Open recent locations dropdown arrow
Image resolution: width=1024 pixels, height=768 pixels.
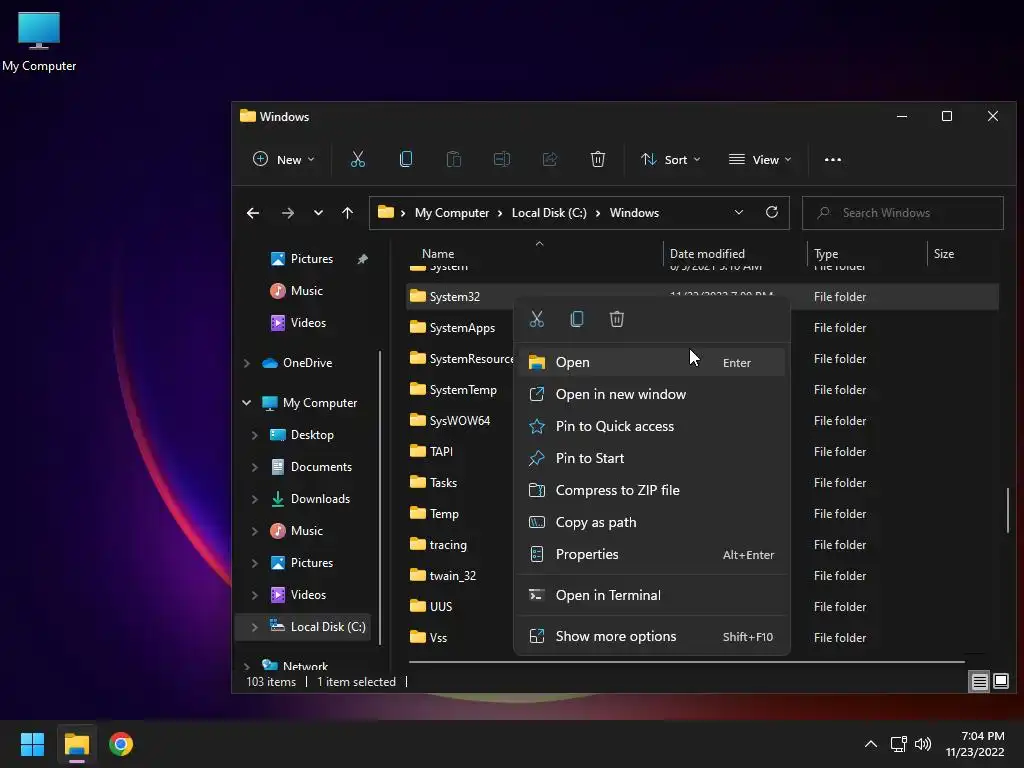tap(318, 213)
